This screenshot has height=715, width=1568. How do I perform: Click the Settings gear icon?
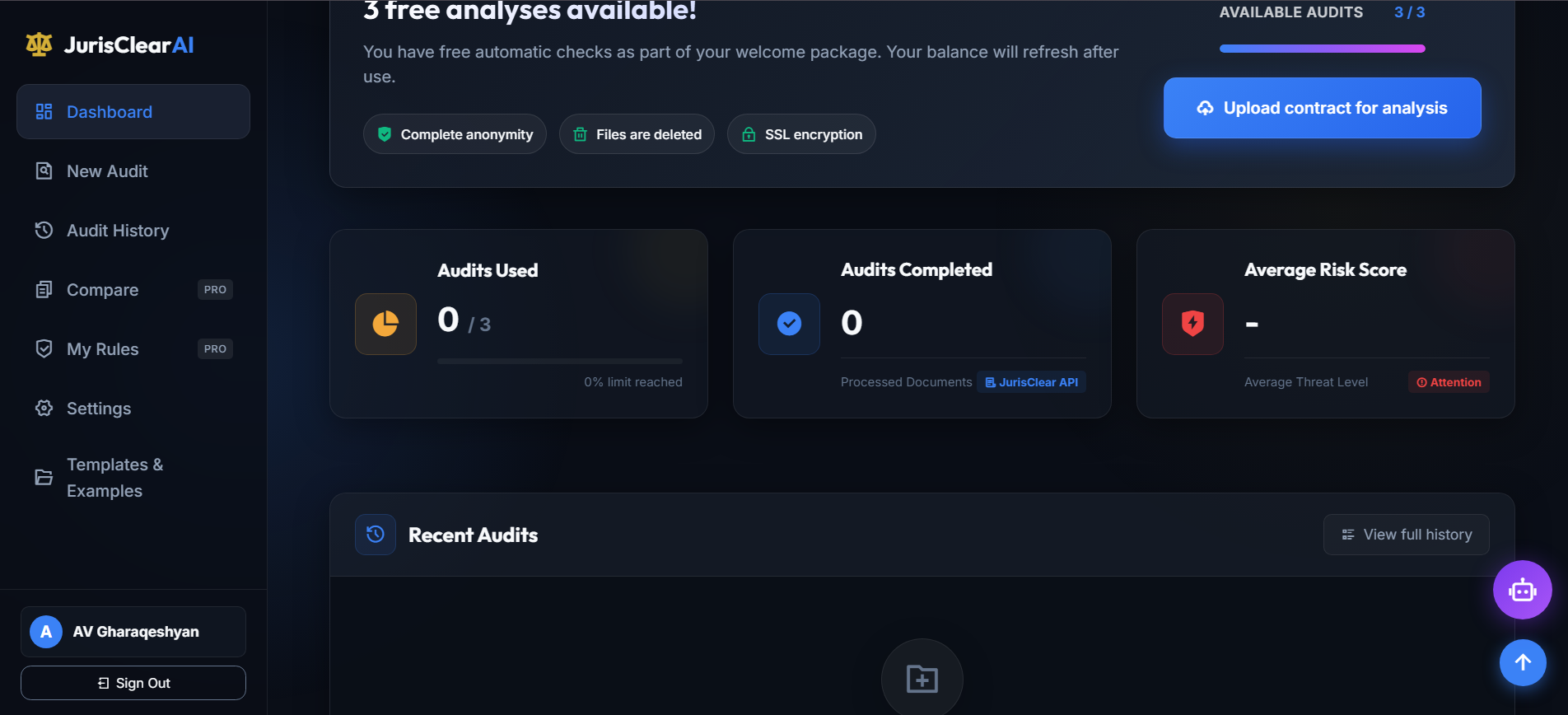(x=44, y=409)
